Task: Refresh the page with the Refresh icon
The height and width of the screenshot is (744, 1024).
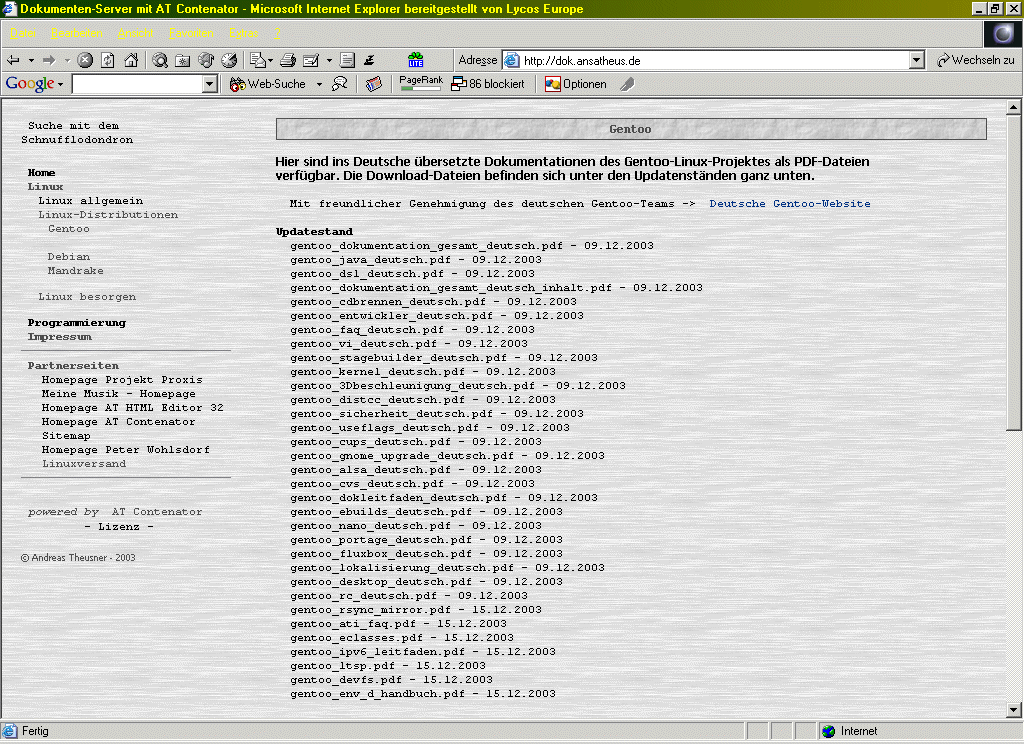Action: 108,61
